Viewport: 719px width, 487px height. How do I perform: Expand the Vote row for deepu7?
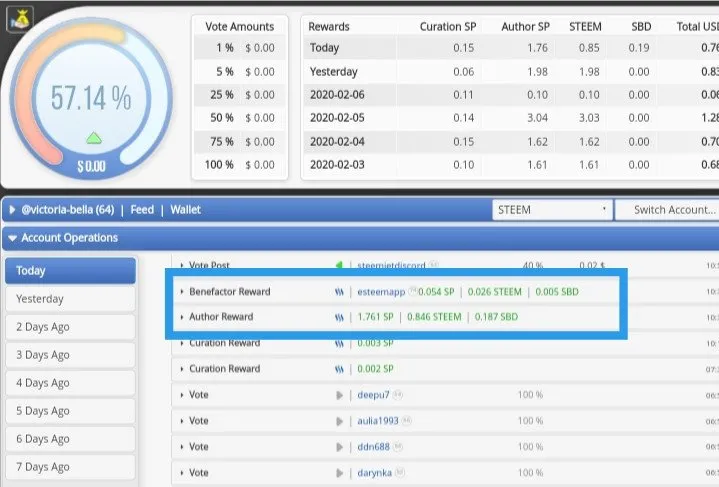click(x=182, y=395)
